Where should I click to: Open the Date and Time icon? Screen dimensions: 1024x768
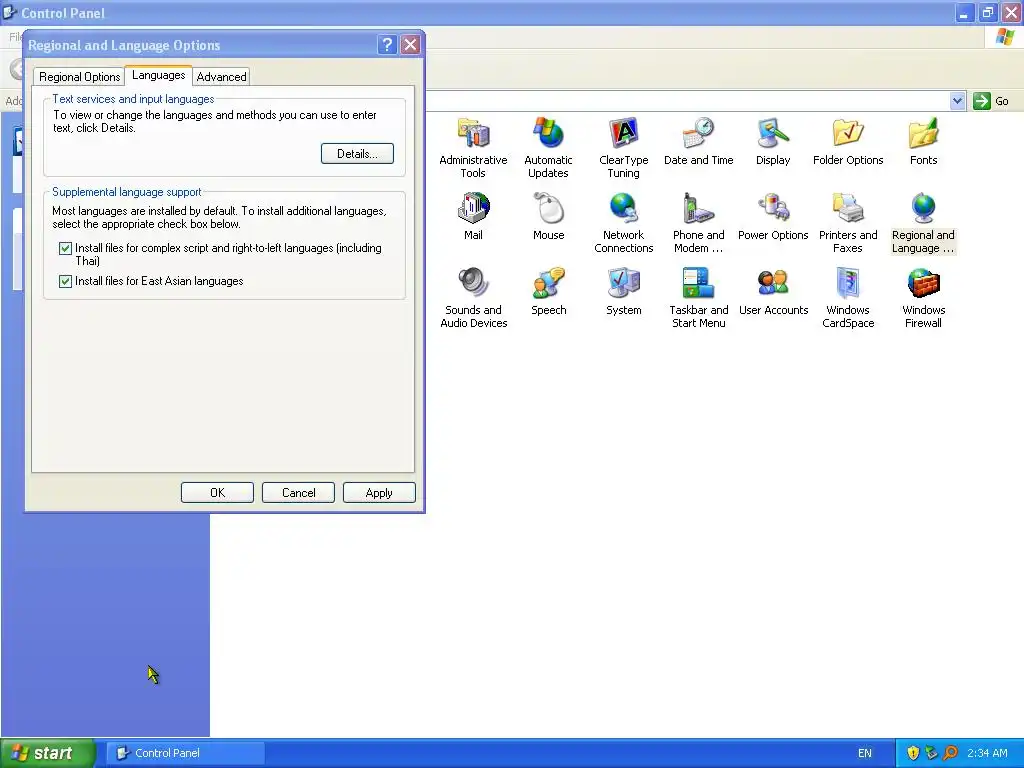698,141
